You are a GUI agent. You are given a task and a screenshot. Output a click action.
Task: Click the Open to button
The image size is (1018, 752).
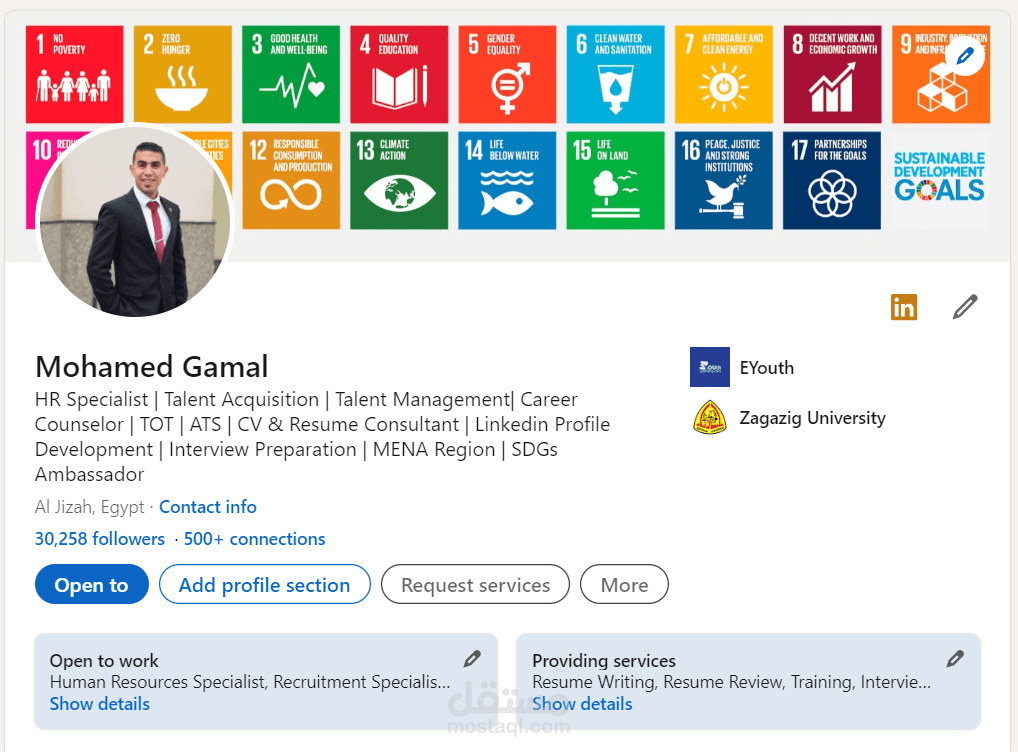(x=92, y=584)
